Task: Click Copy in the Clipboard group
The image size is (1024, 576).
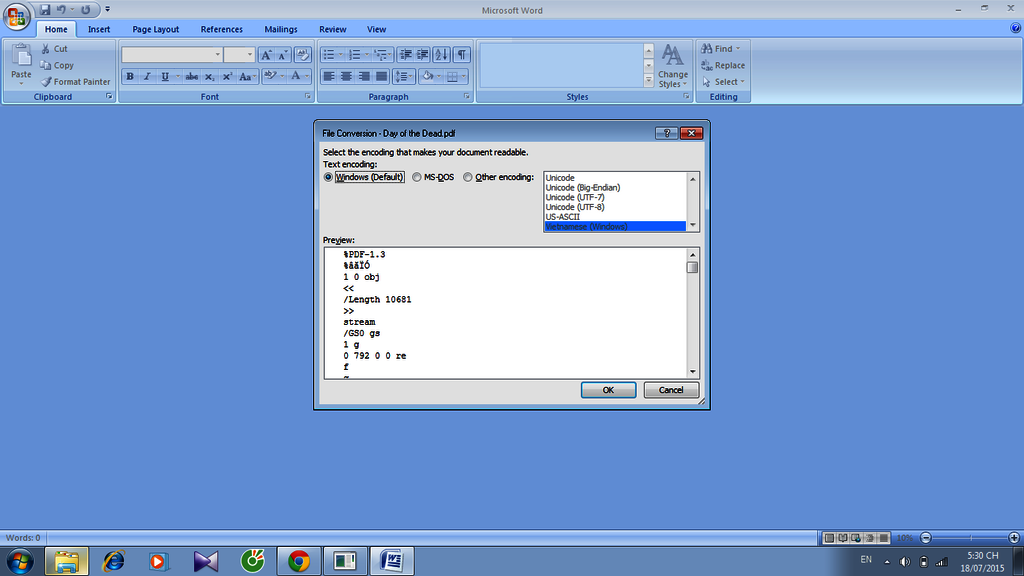Action: coord(56,65)
